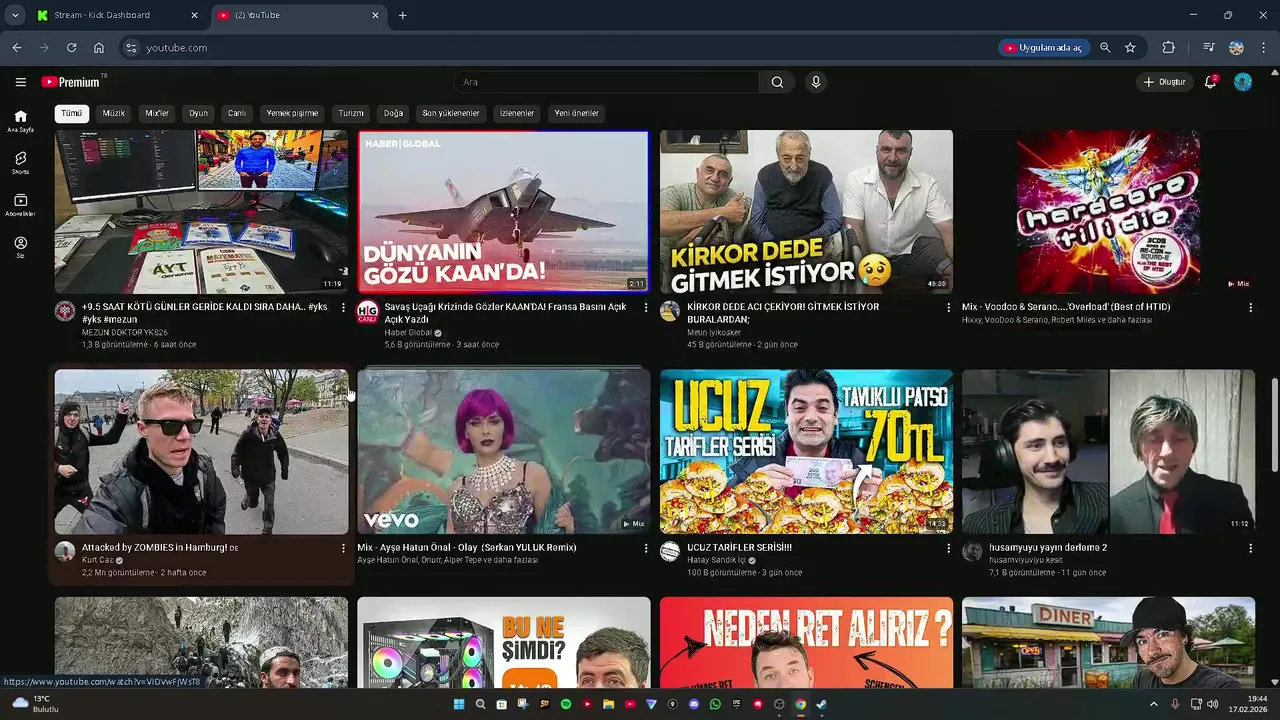Image resolution: width=1280 pixels, height=720 pixels.
Task: Open channel link MEZUN DOKTOR YKS26
Action: [x=125, y=333]
